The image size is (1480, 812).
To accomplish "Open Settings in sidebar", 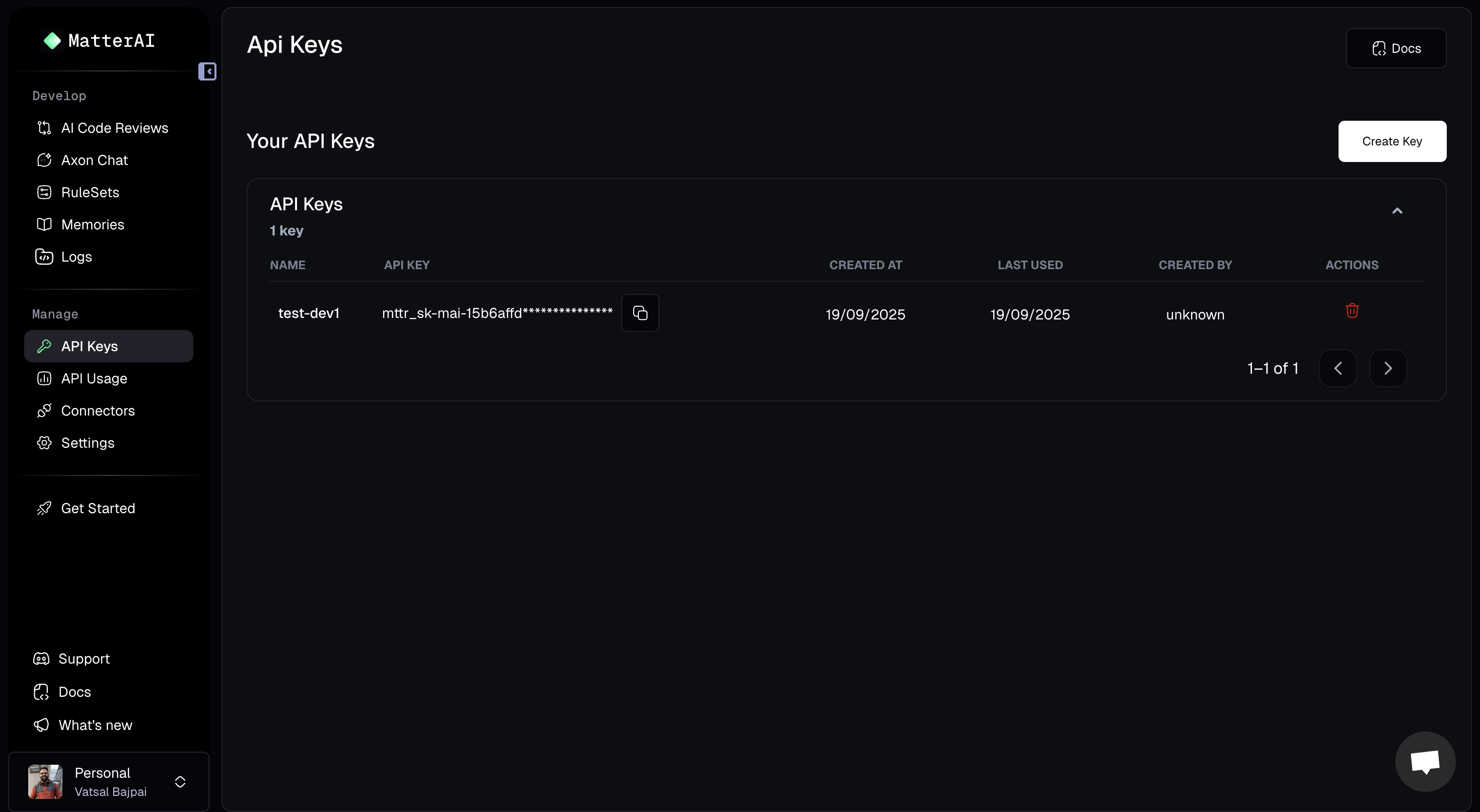I will pos(87,443).
